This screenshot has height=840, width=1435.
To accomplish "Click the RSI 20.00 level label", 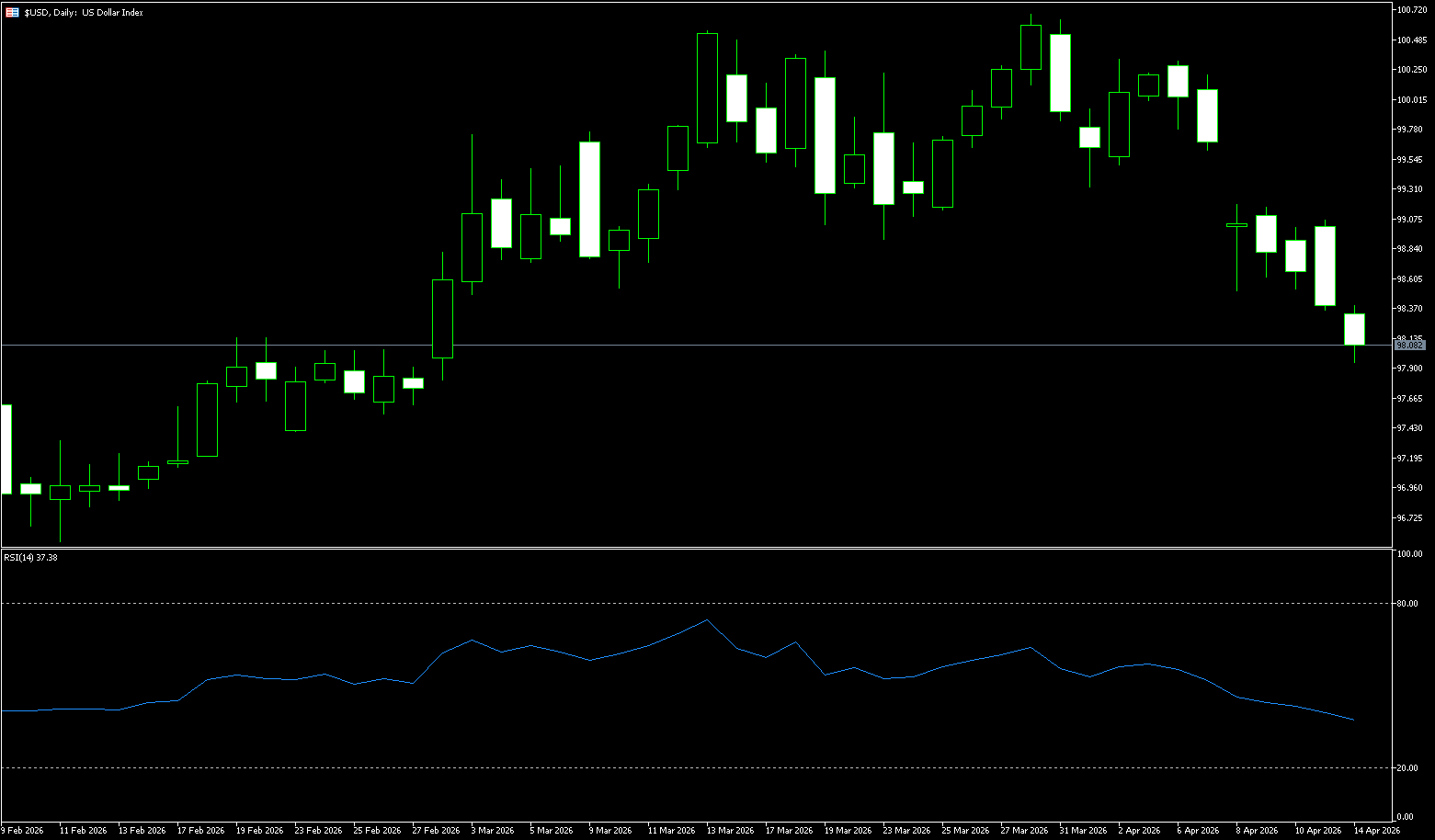I will point(1407,768).
